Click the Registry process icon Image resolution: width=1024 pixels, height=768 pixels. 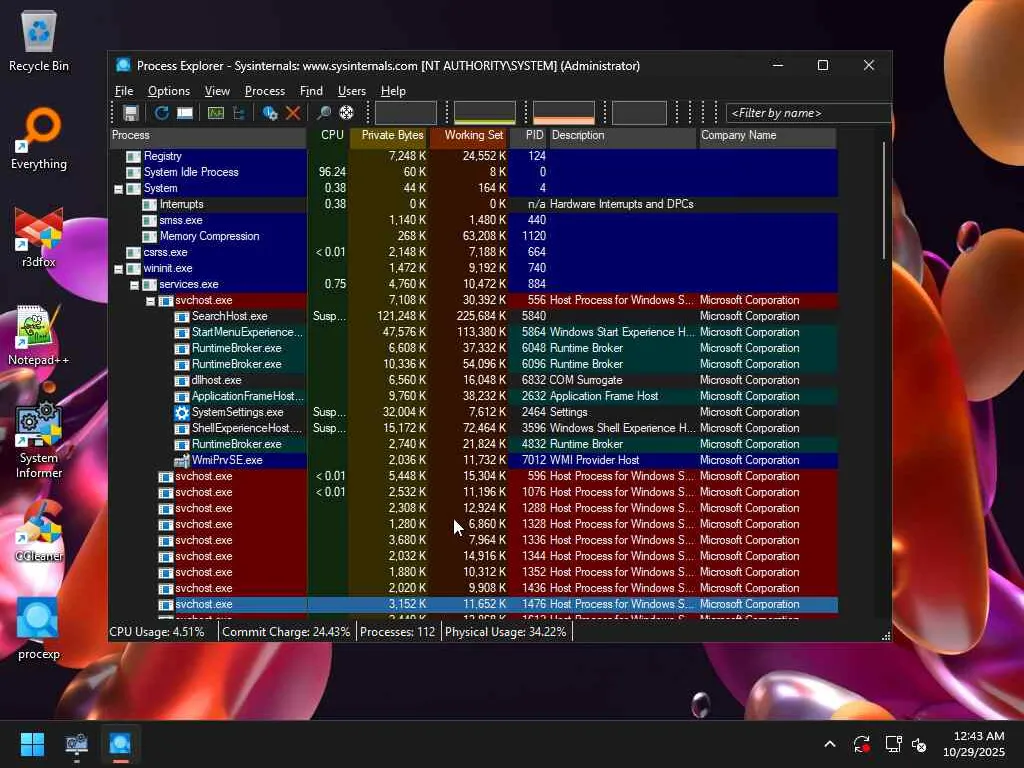pos(133,156)
